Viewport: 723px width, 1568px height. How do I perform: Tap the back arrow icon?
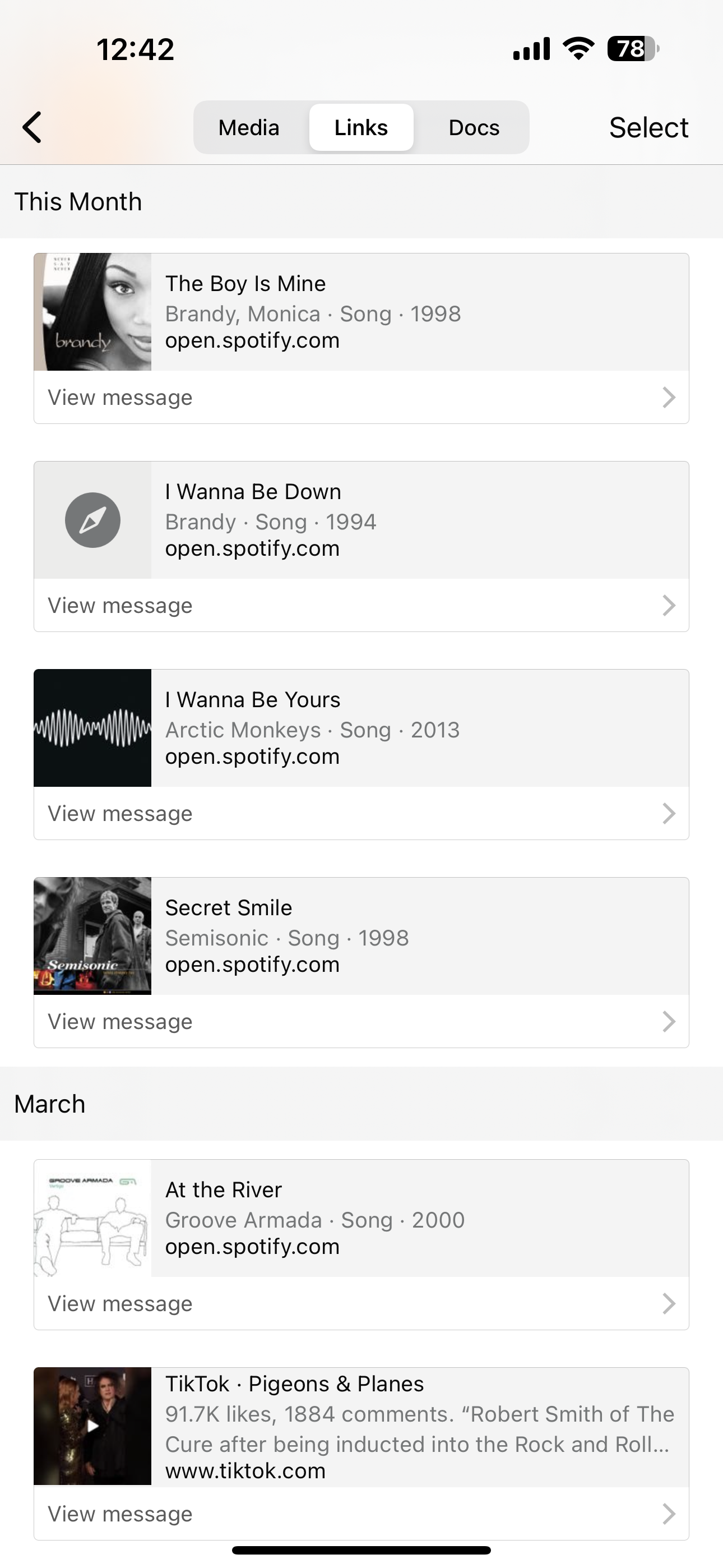pos(33,127)
